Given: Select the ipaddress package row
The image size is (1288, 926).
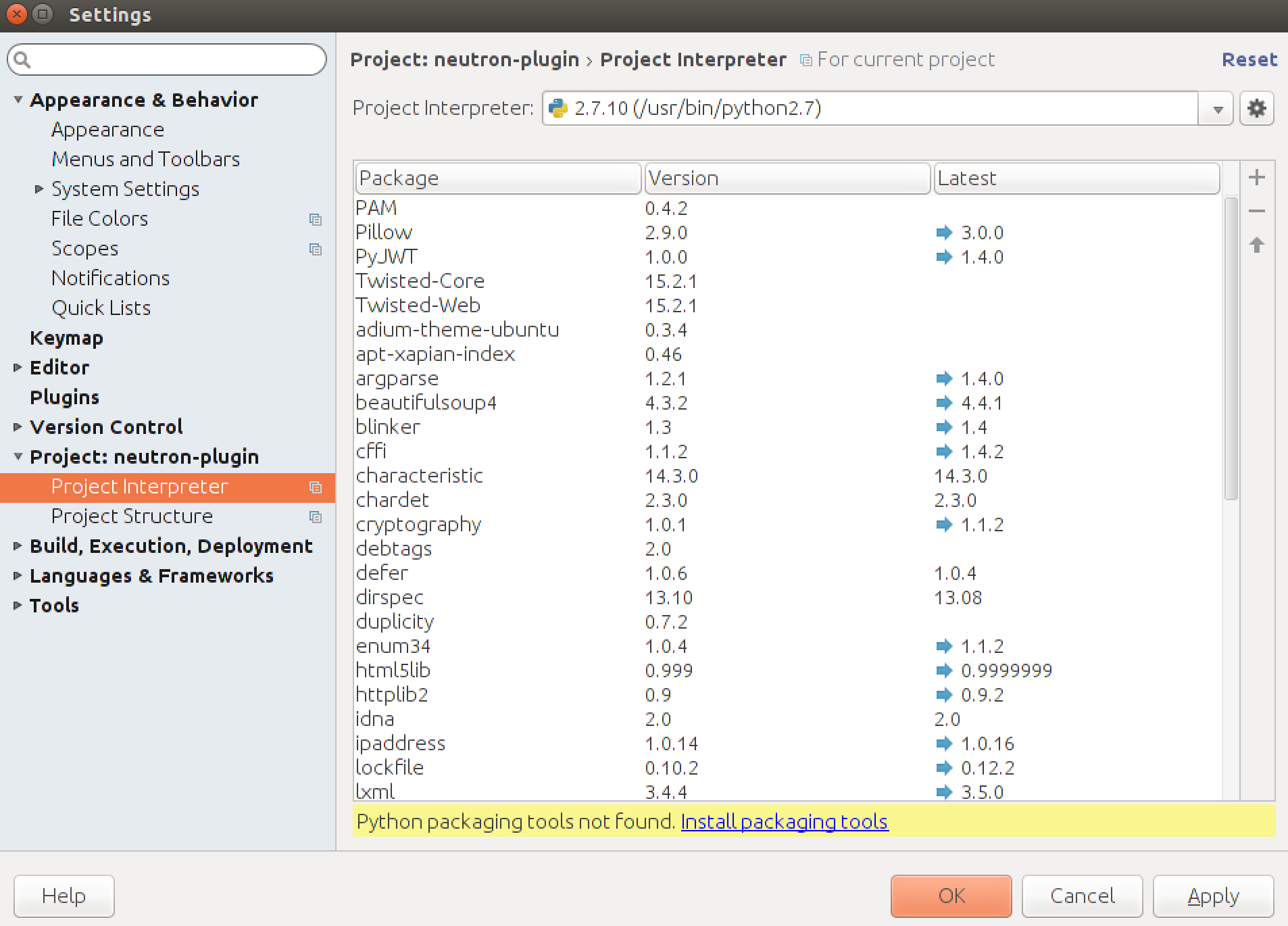Looking at the screenshot, I should click(787, 744).
